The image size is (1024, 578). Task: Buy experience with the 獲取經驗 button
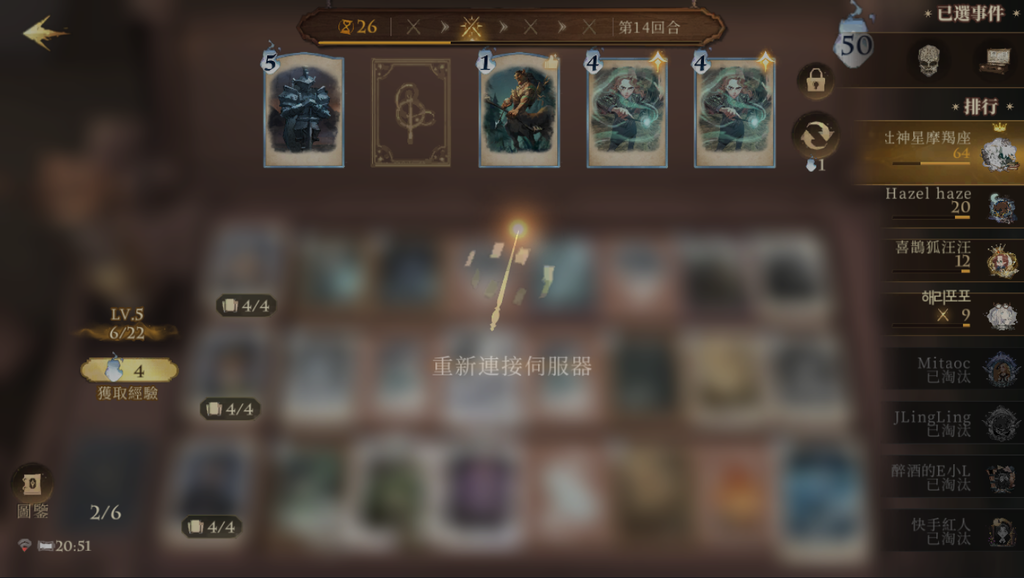[x=129, y=371]
